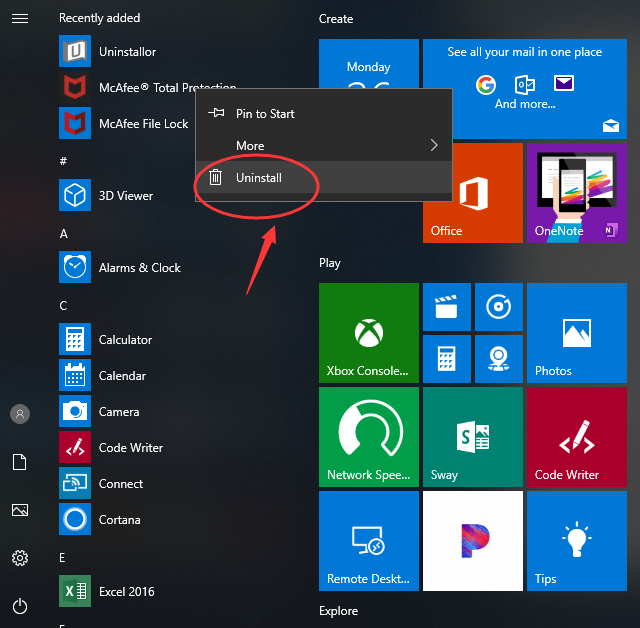640x628 pixels.
Task: Open the Maps small tile
Action: pos(499,359)
